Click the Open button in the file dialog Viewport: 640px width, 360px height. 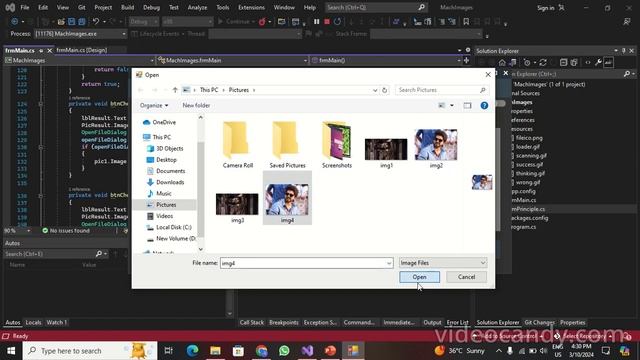pos(419,277)
